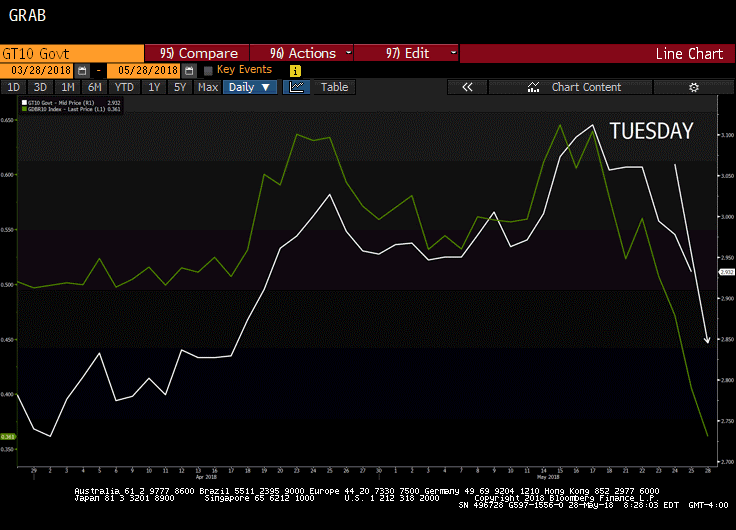This screenshot has width=736, height=530.
Task: Open chart settings gear icon
Action: pyautogui.click(x=693, y=87)
